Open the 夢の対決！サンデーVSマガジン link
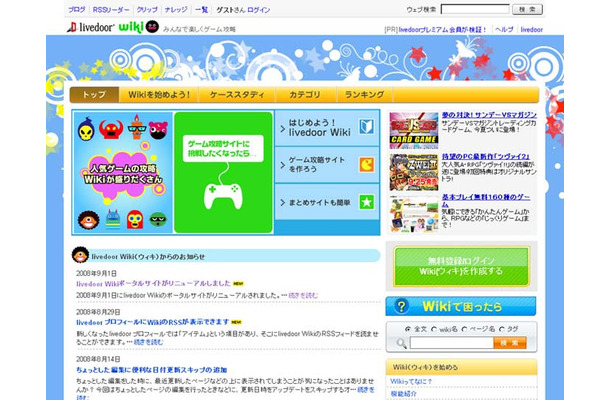The height and width of the screenshot is (400, 610). (489, 115)
